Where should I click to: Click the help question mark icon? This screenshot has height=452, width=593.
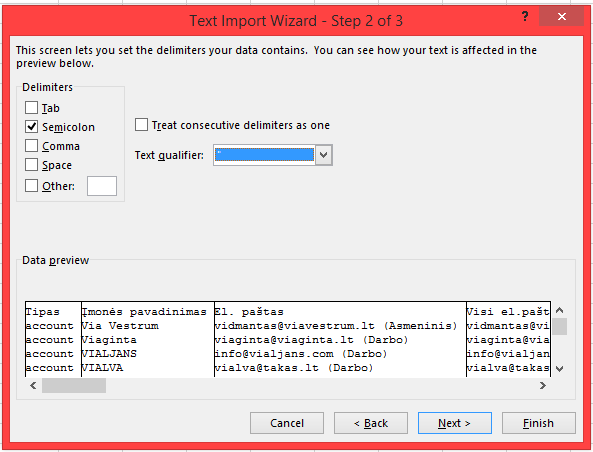click(525, 17)
